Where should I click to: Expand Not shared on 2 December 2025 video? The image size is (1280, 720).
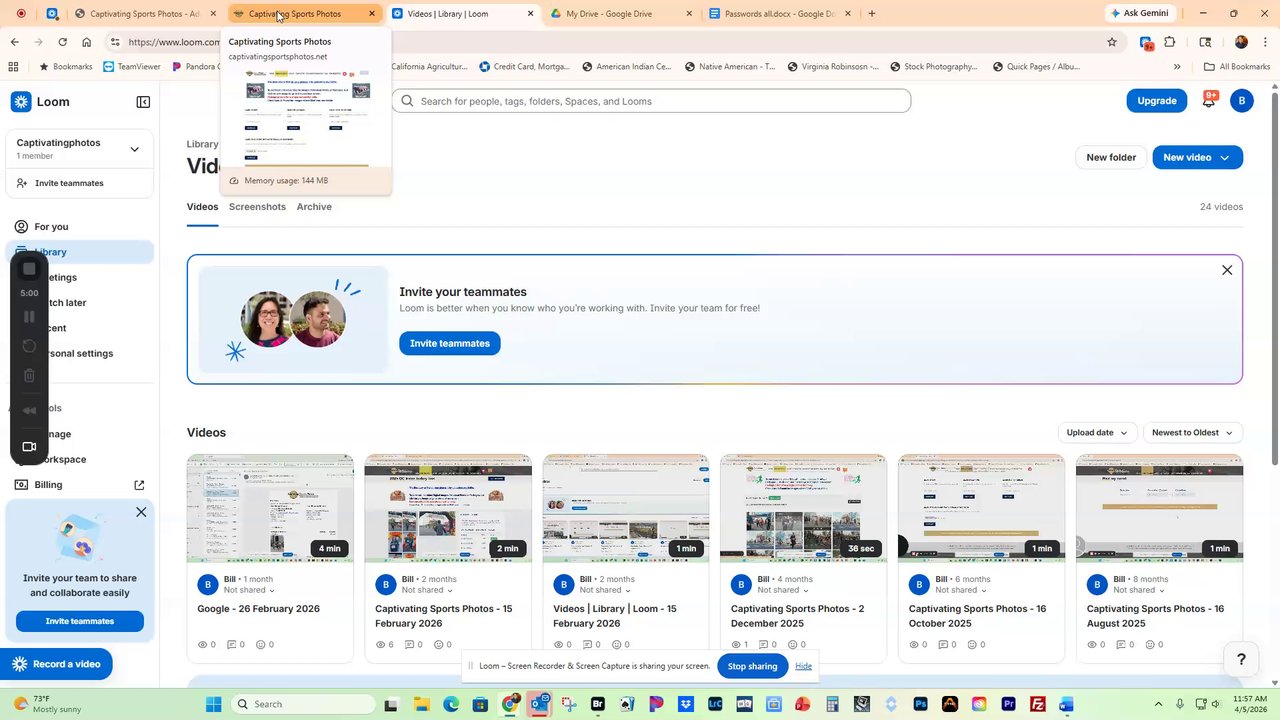[x=783, y=590]
